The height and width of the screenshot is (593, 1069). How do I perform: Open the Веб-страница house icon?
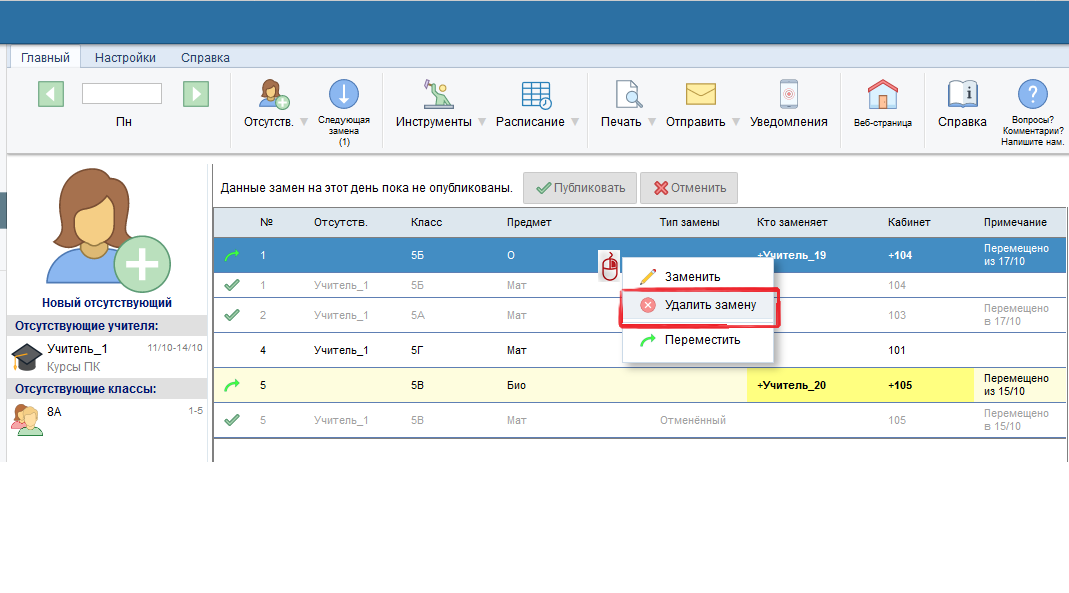coord(882,95)
